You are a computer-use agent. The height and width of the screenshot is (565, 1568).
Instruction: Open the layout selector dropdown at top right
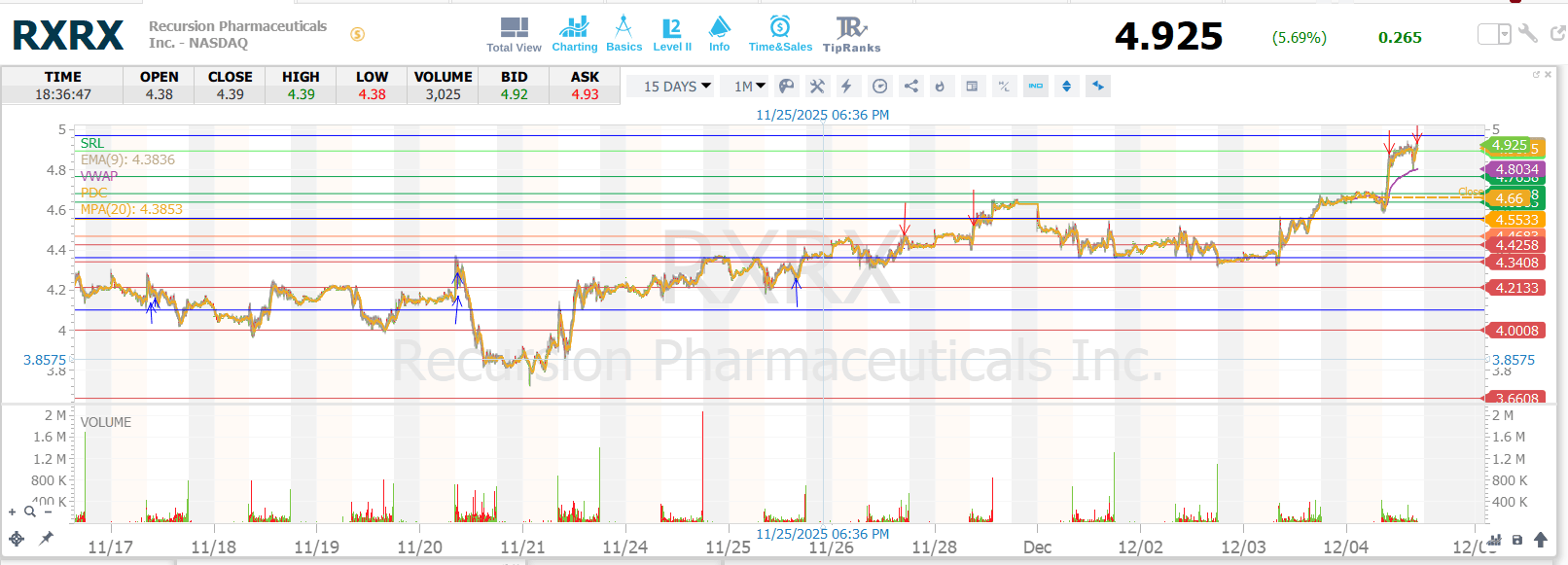click(1494, 34)
